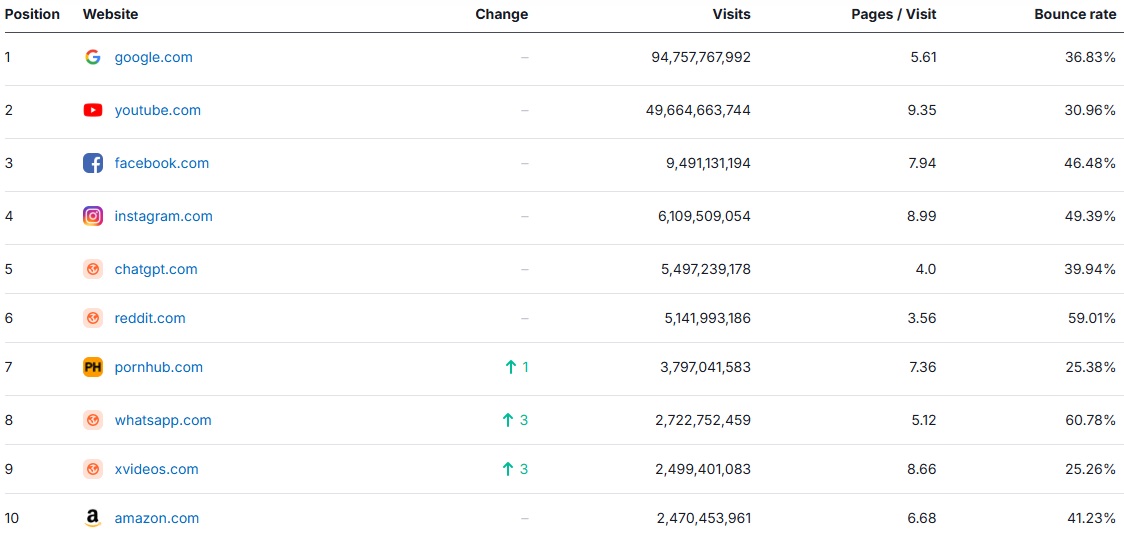Click the Amazon logo icon
This screenshot has height=537, width=1124.
pos(93,518)
